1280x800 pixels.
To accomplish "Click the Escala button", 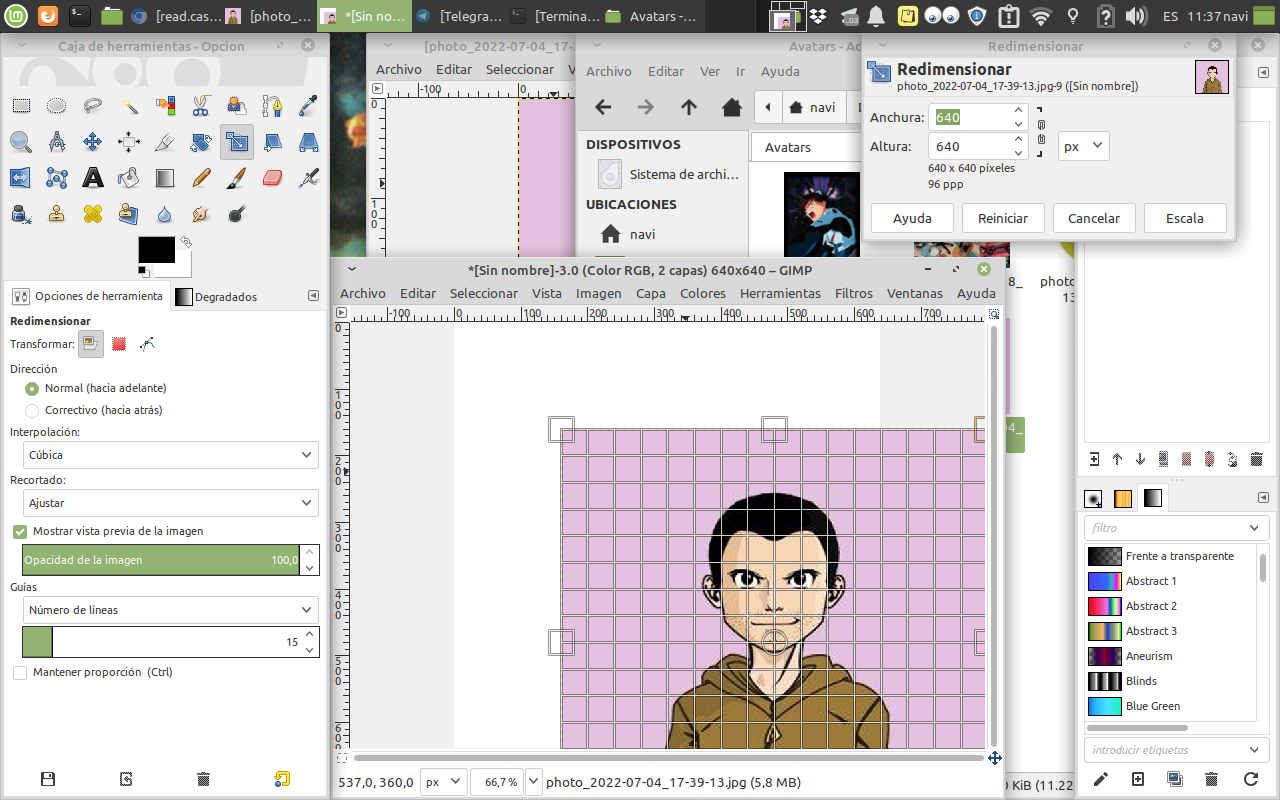I will point(1185,218).
